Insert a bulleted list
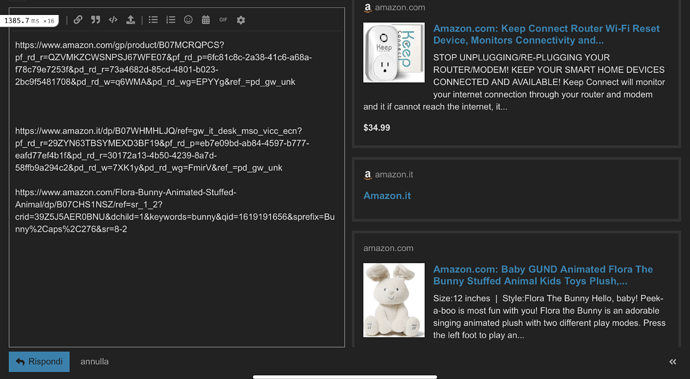 [153, 20]
